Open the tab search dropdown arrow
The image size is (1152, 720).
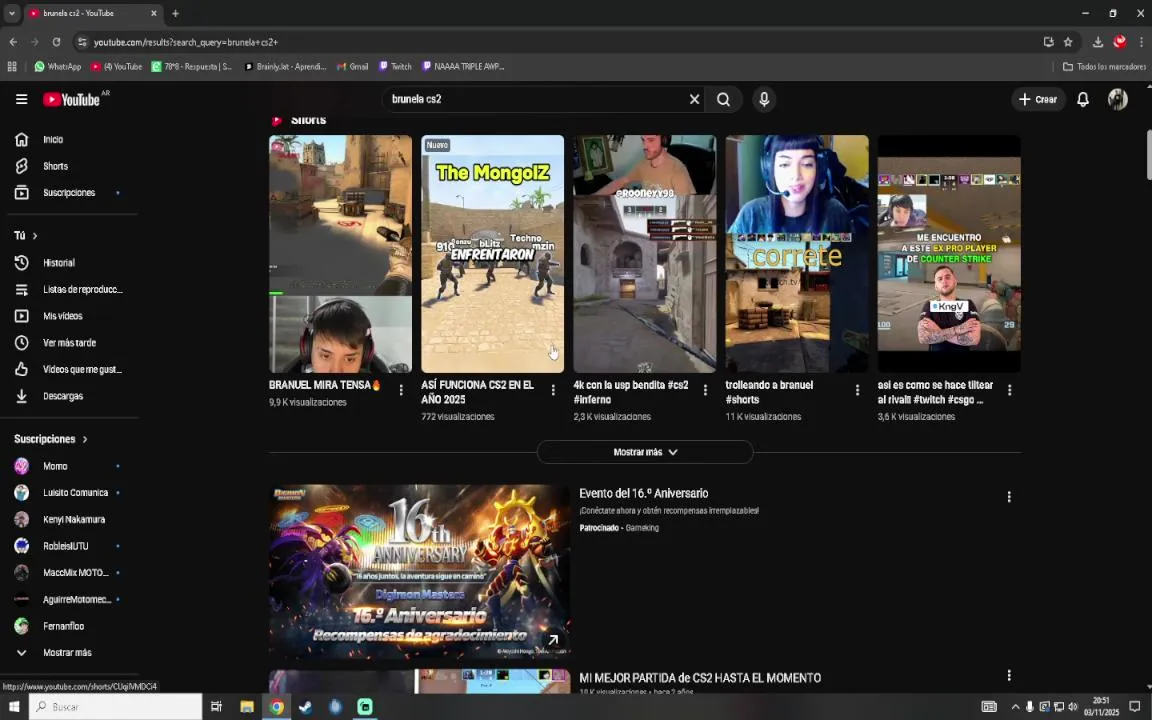tap(12, 13)
